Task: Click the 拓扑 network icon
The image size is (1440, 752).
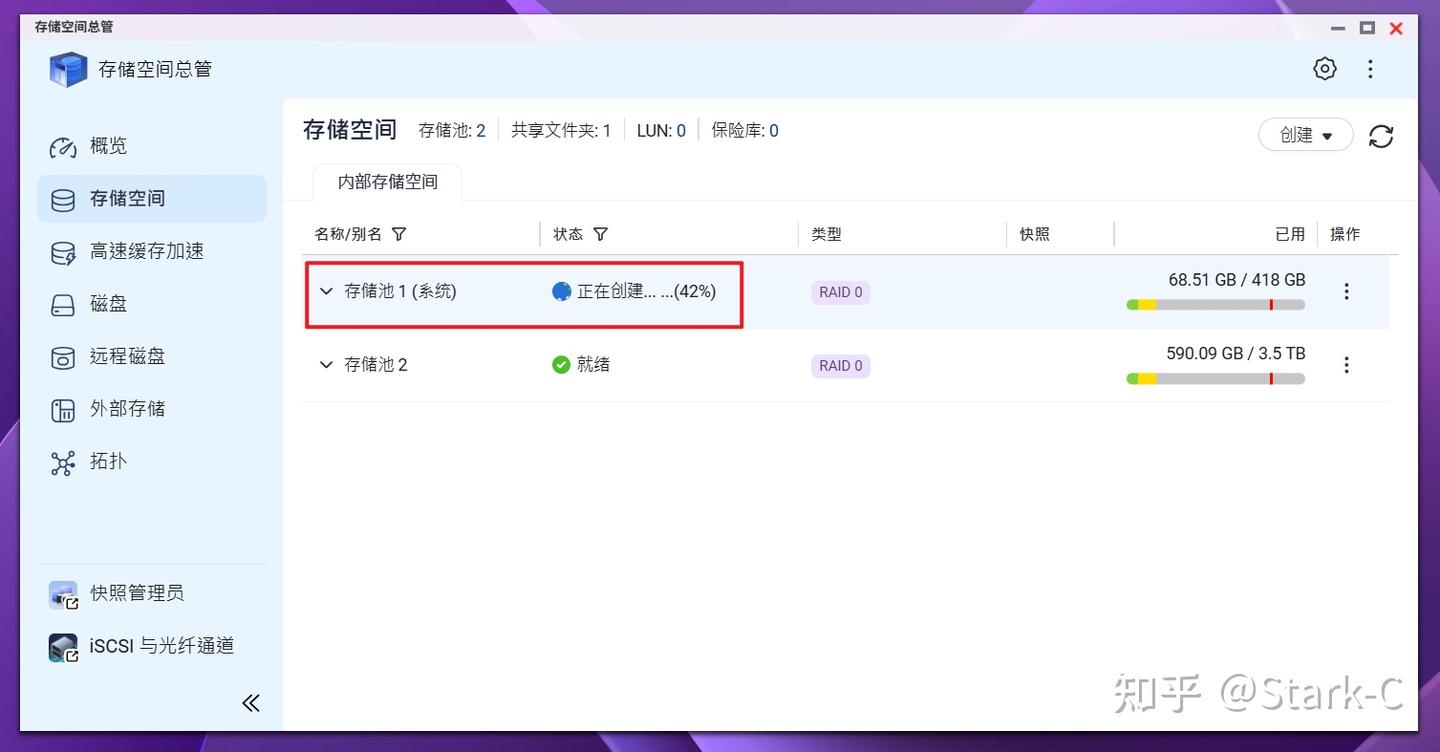Action: 63,463
